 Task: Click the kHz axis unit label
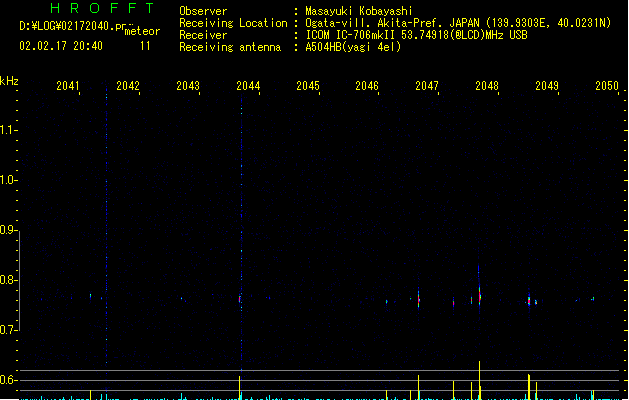point(9,81)
